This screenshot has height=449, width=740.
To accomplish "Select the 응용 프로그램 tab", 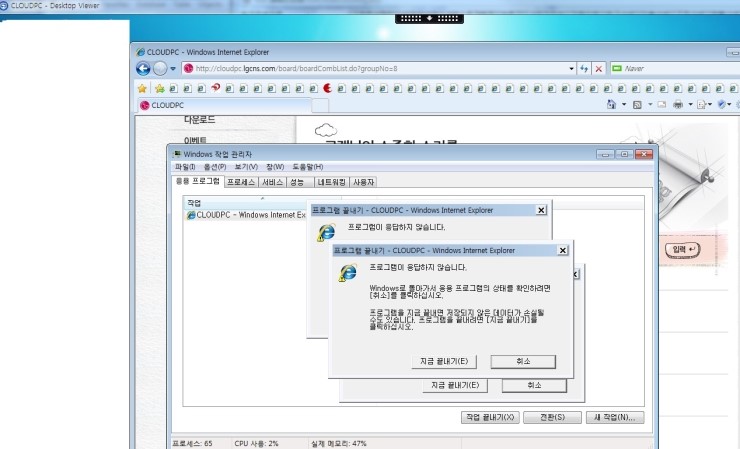I will pyautogui.click(x=198, y=181).
